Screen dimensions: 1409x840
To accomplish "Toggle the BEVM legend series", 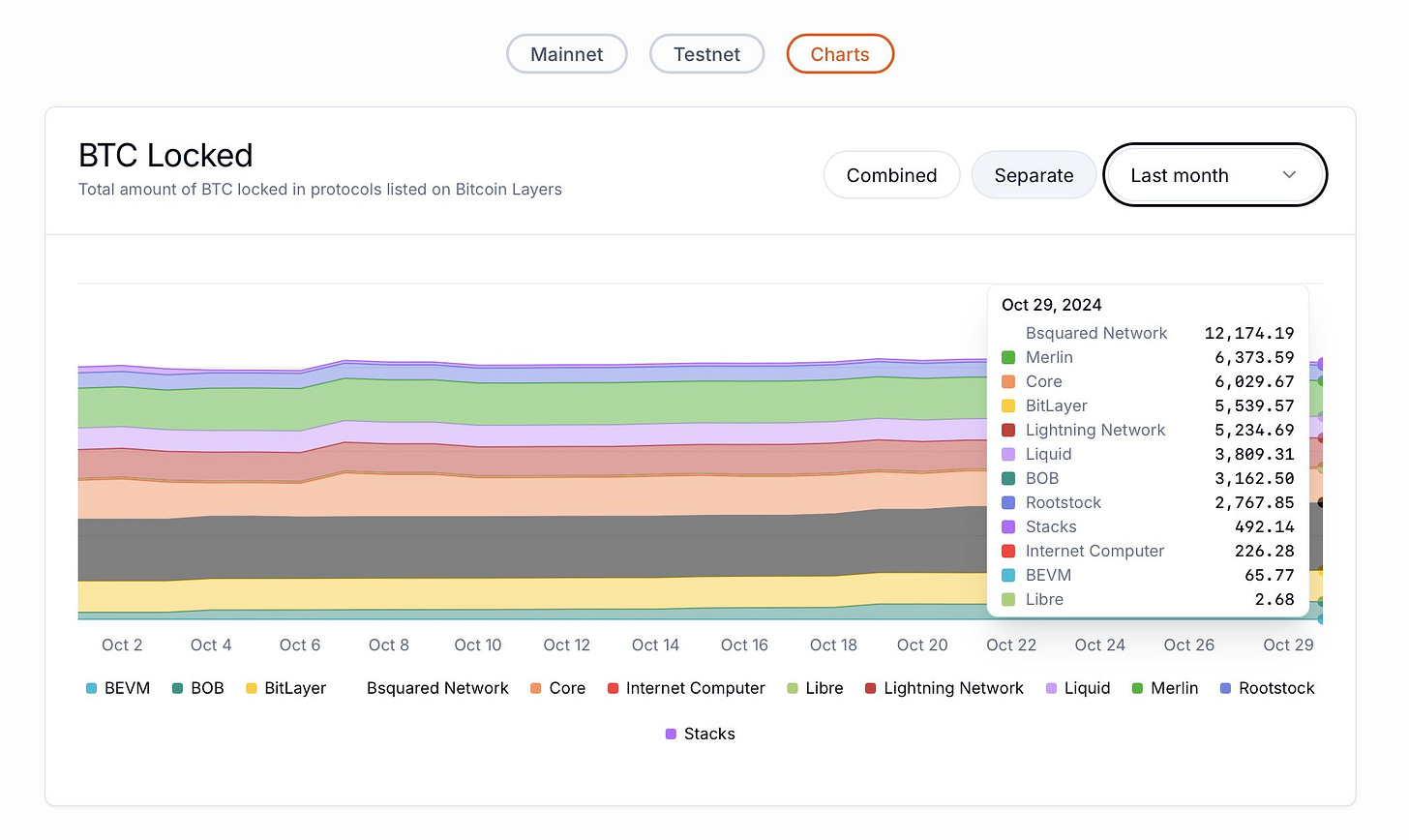I will point(117,688).
